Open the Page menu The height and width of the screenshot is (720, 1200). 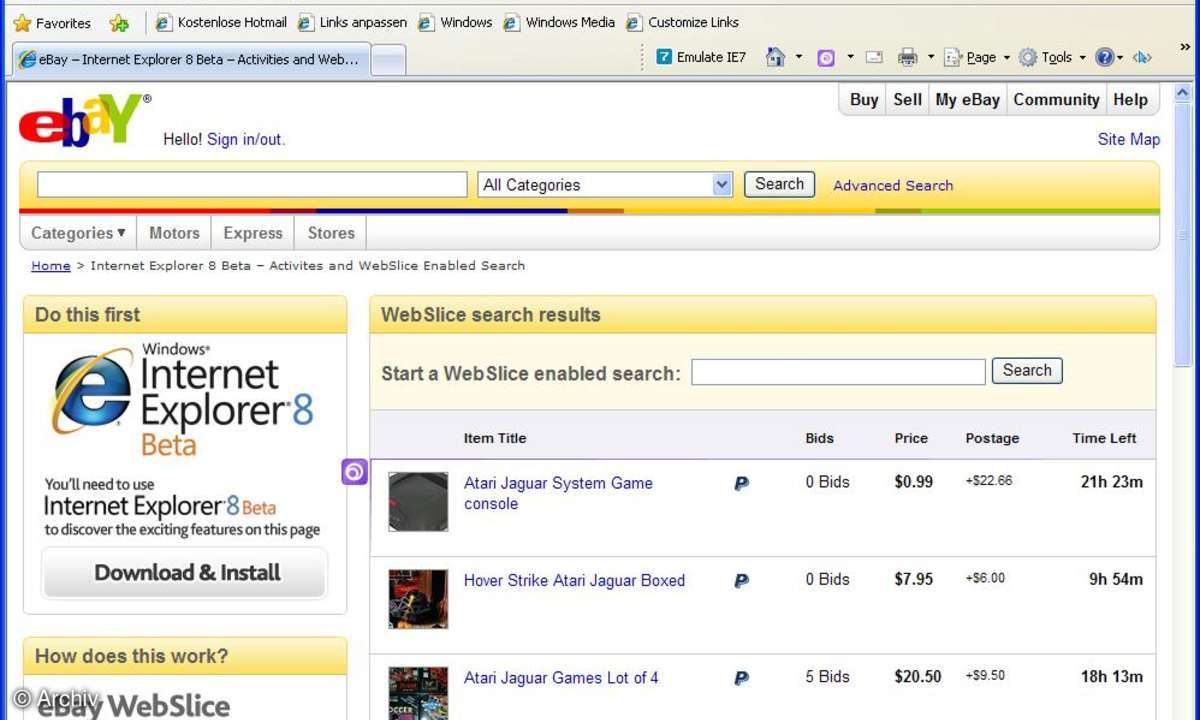(977, 57)
